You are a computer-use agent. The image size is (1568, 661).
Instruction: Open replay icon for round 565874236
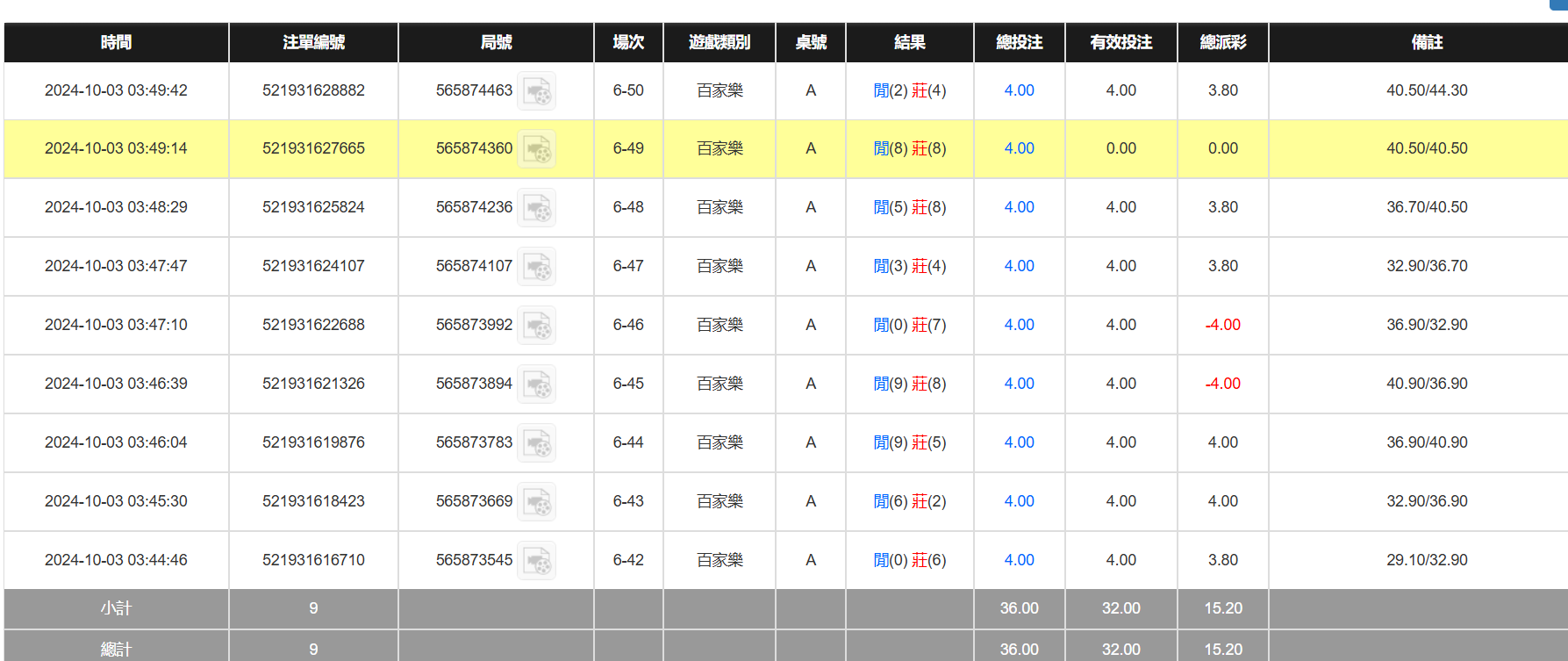click(536, 208)
